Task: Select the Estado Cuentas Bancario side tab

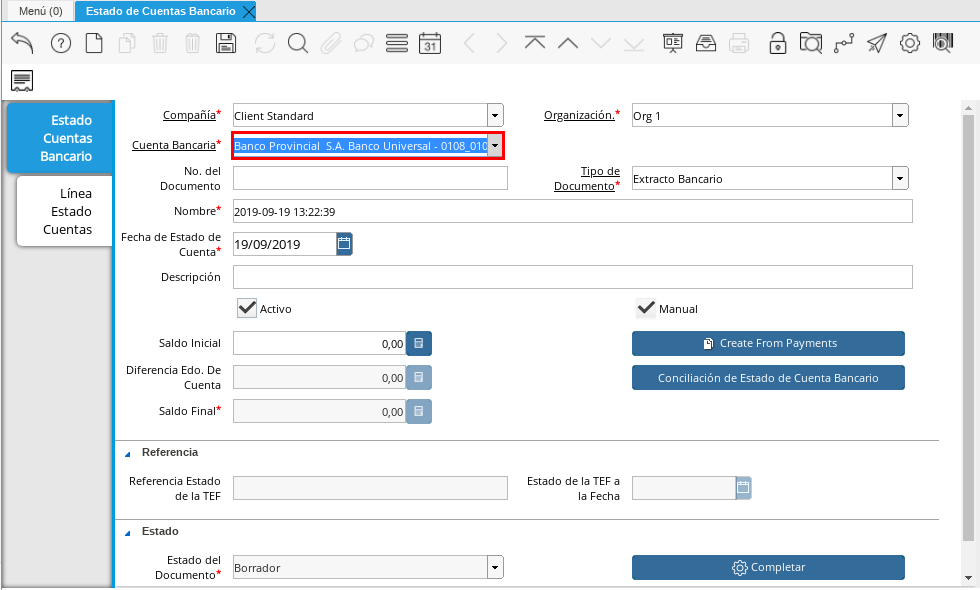Action: pos(61,138)
